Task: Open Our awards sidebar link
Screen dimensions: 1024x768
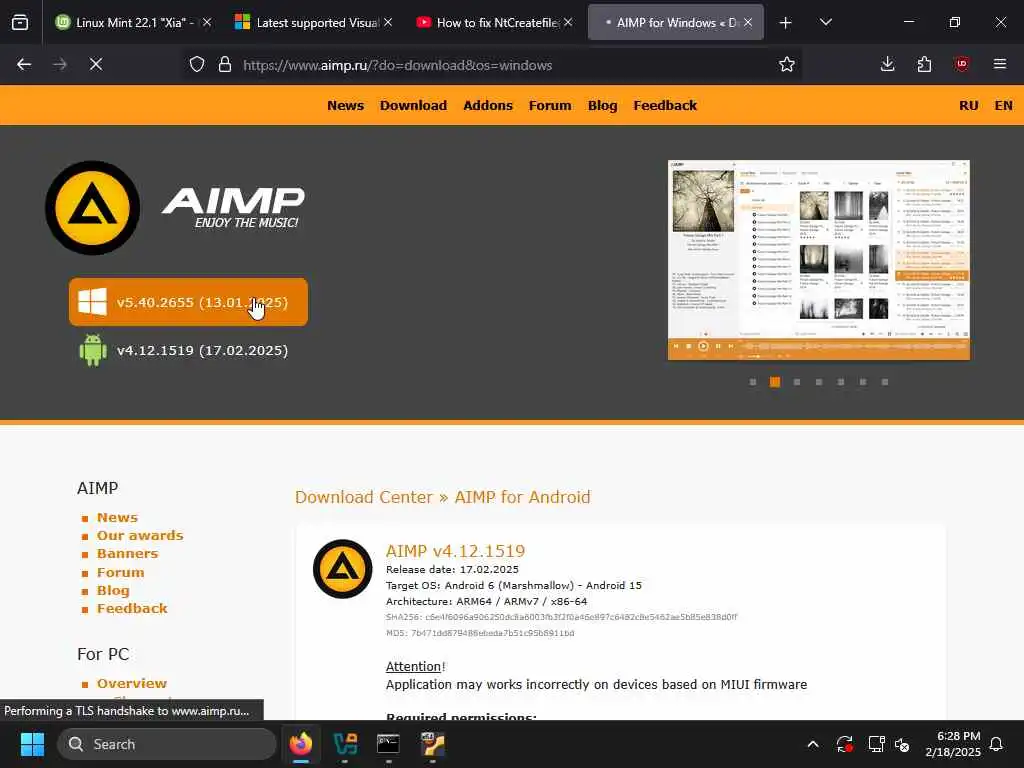Action: [x=140, y=536]
